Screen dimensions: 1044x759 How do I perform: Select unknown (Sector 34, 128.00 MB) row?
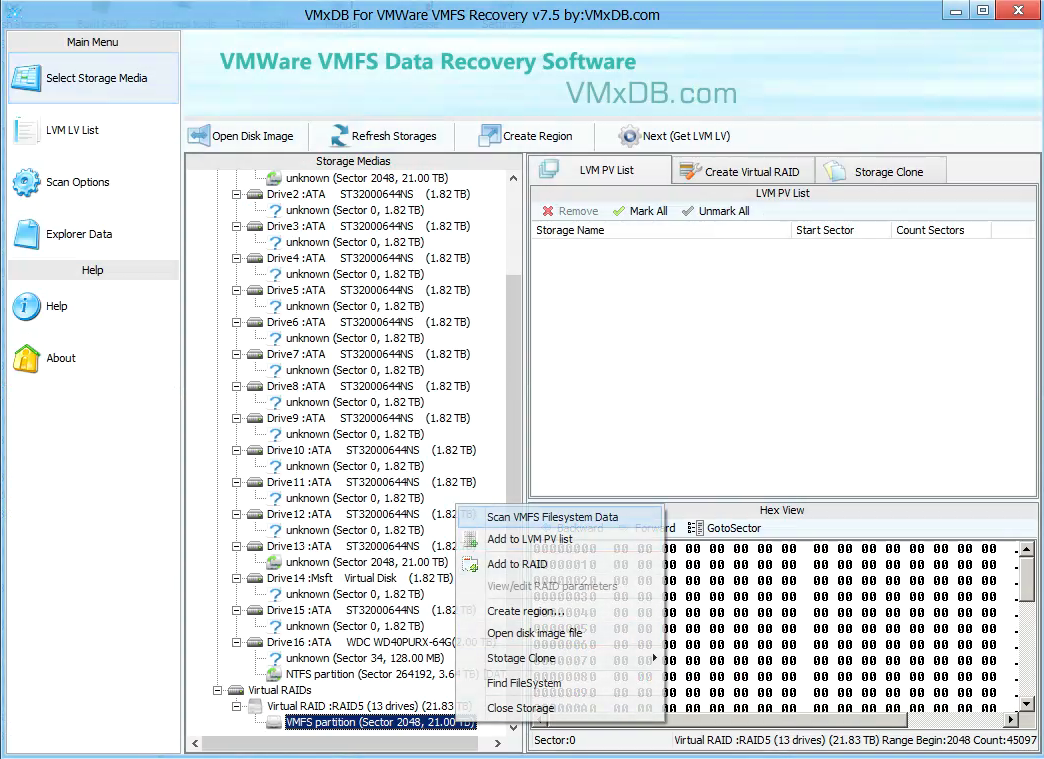click(x=365, y=658)
